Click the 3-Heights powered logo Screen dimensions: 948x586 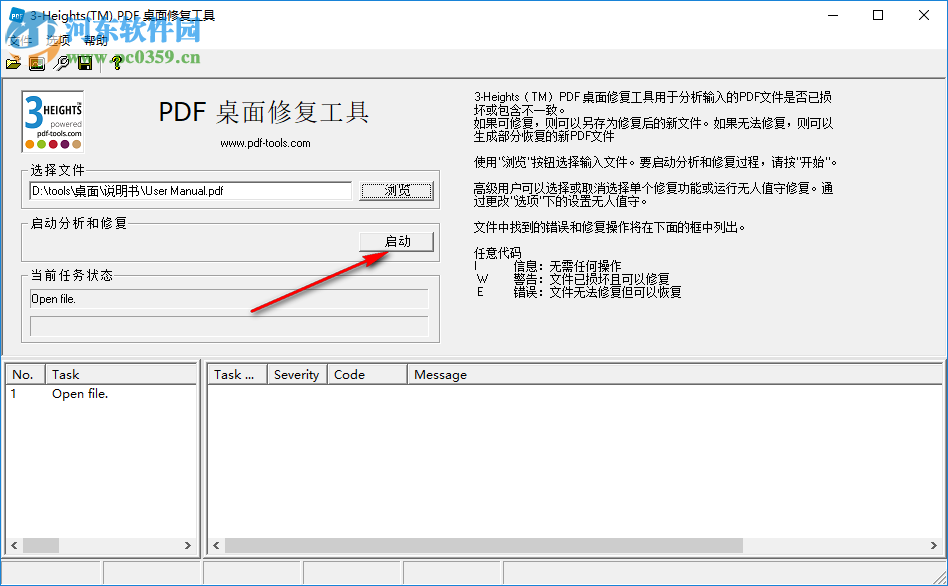[x=52, y=119]
